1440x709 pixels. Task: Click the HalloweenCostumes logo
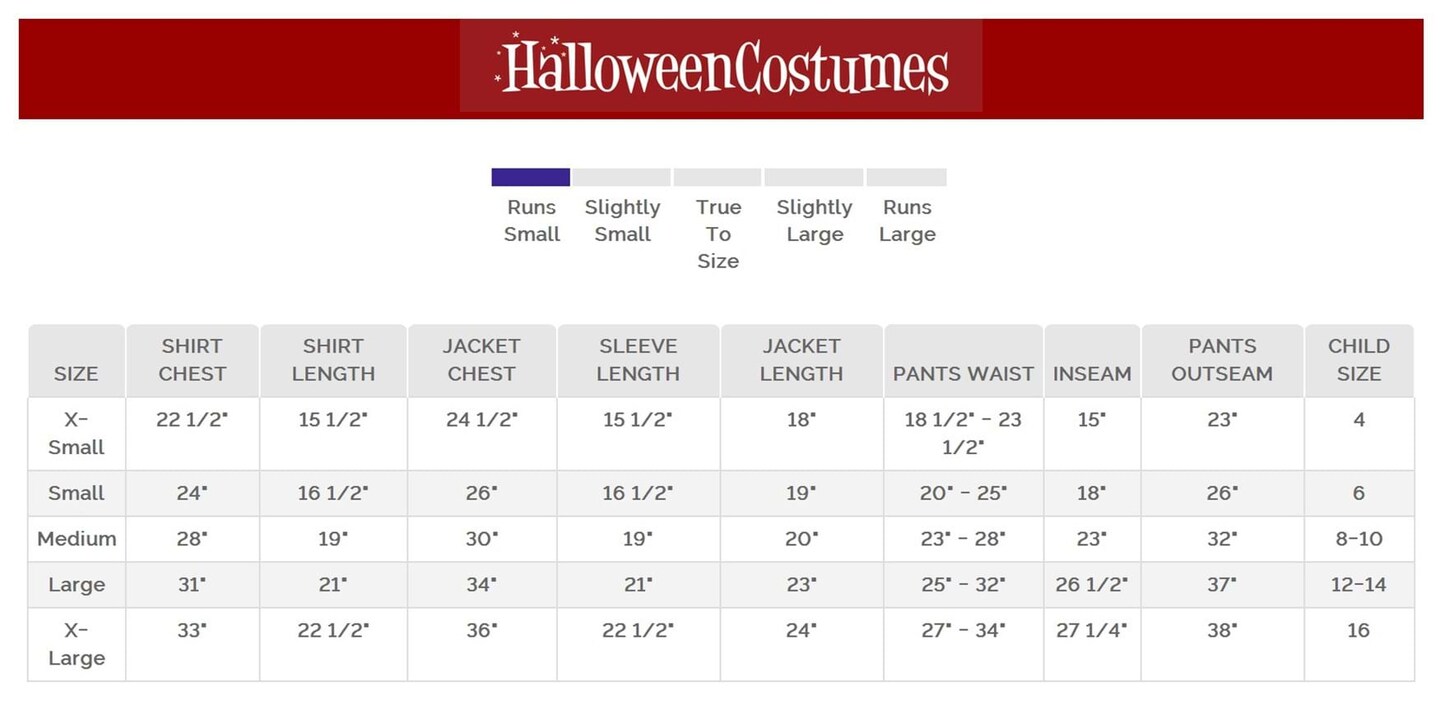721,67
